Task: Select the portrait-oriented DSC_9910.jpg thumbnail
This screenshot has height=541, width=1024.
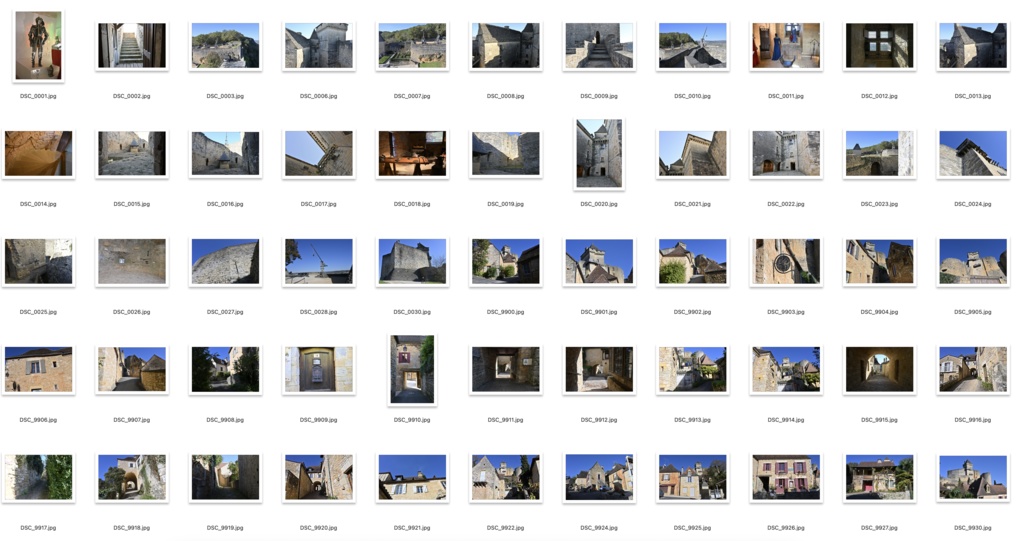Action: point(412,369)
